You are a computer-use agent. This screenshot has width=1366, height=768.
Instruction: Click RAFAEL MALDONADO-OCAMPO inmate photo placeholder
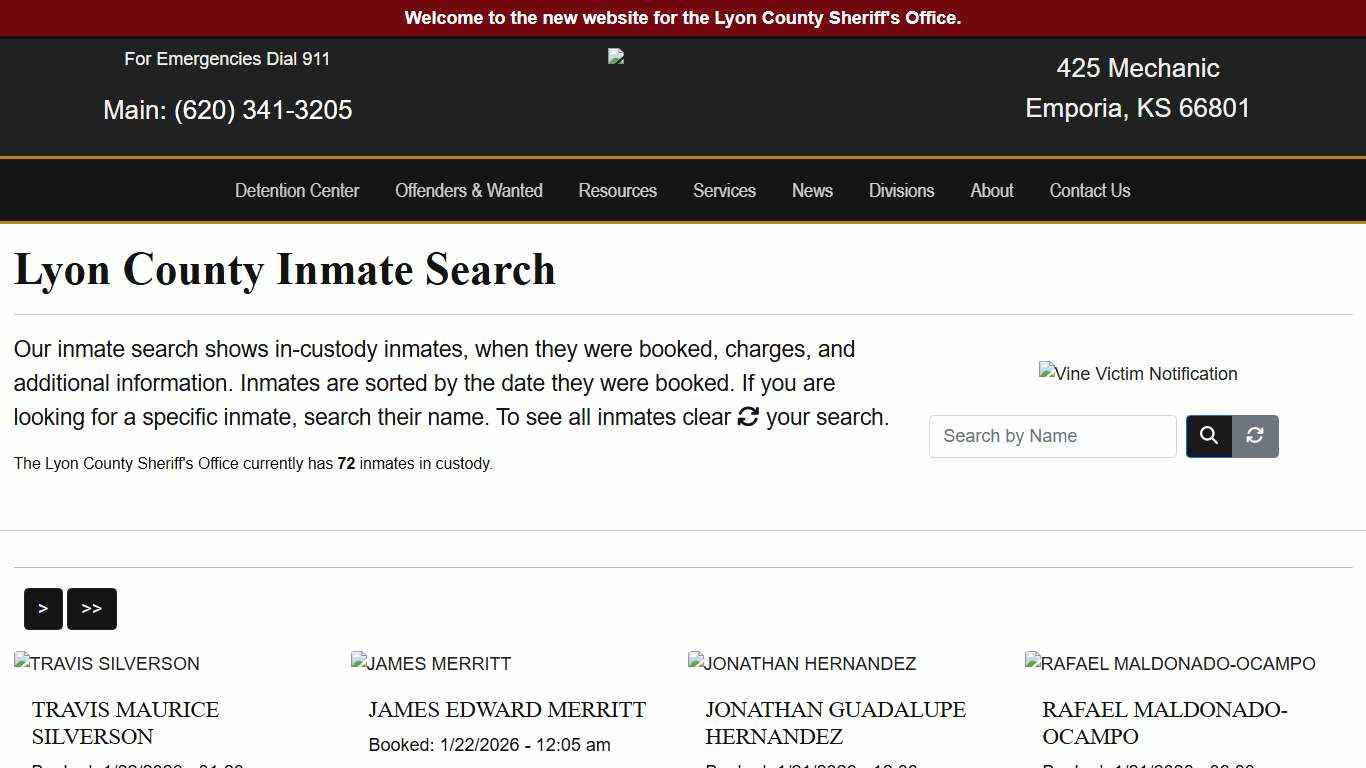tap(1169, 663)
